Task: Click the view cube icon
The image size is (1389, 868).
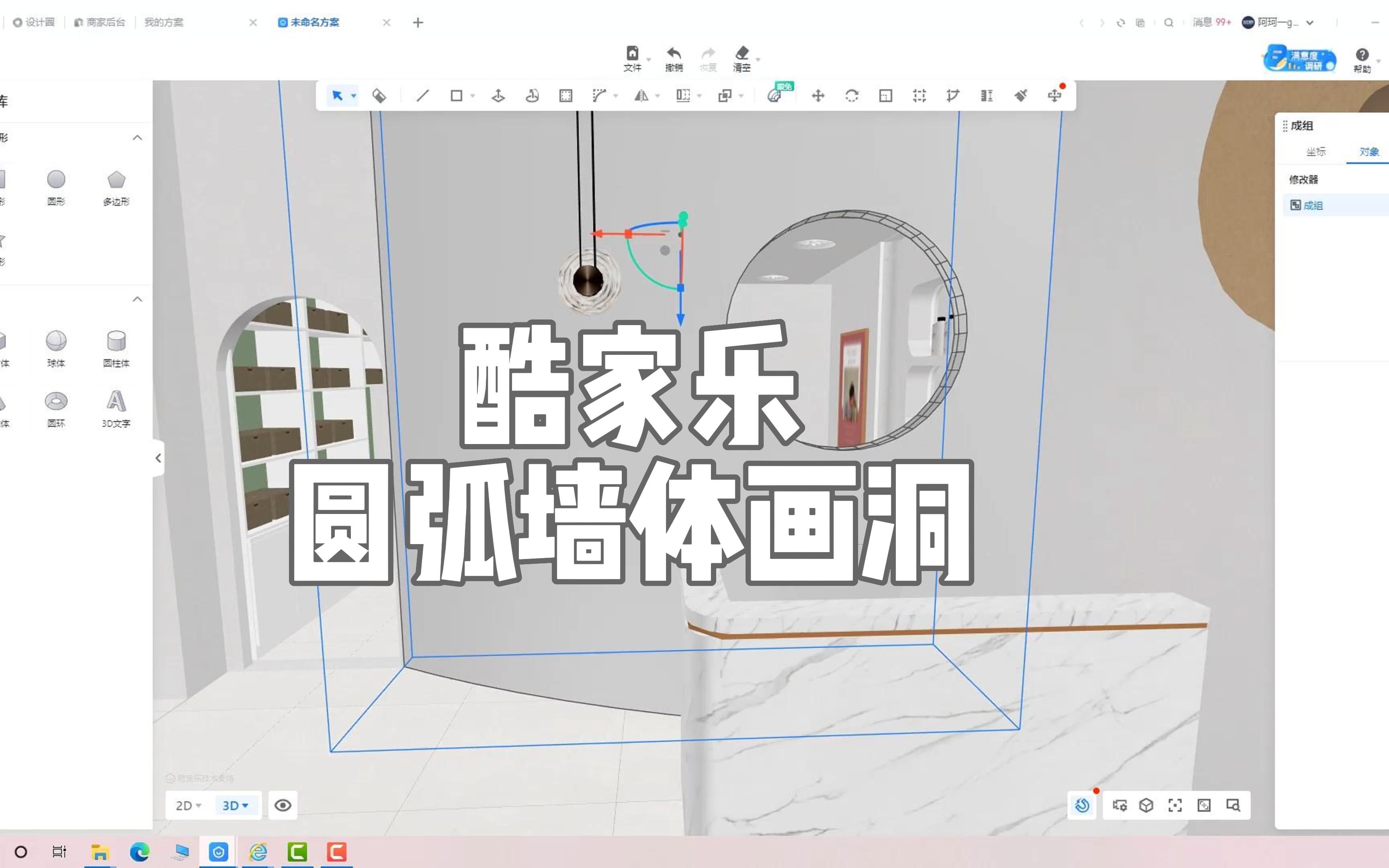Action: click(1146, 805)
